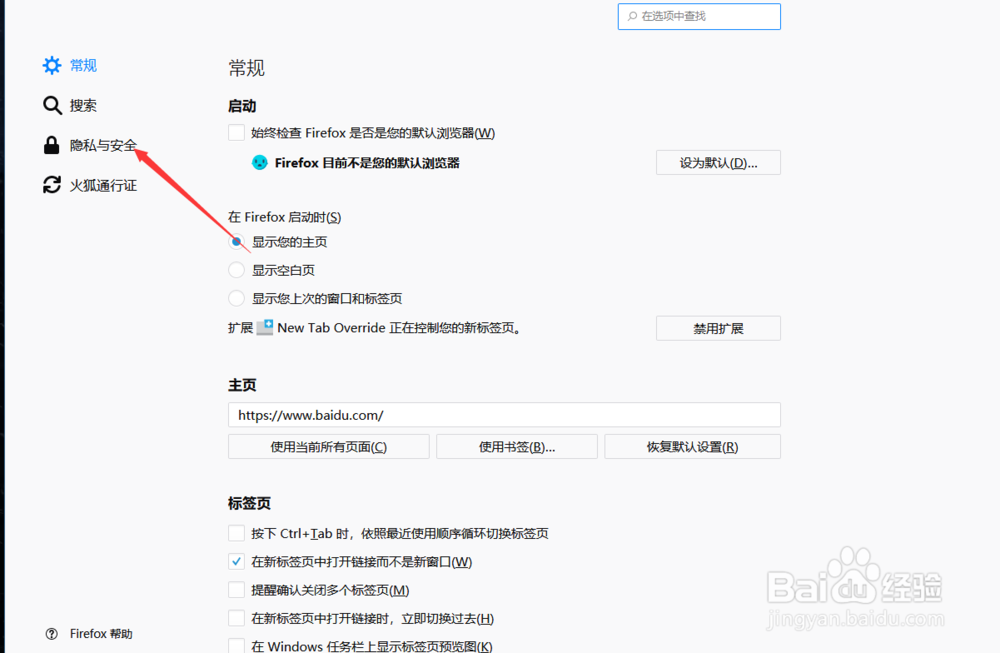
Task: Select 显示您的主页 radio button
Action: 237,242
